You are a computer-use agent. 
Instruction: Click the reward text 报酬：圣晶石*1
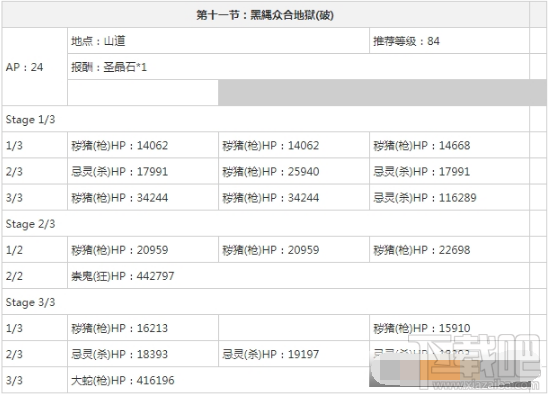click(109, 67)
